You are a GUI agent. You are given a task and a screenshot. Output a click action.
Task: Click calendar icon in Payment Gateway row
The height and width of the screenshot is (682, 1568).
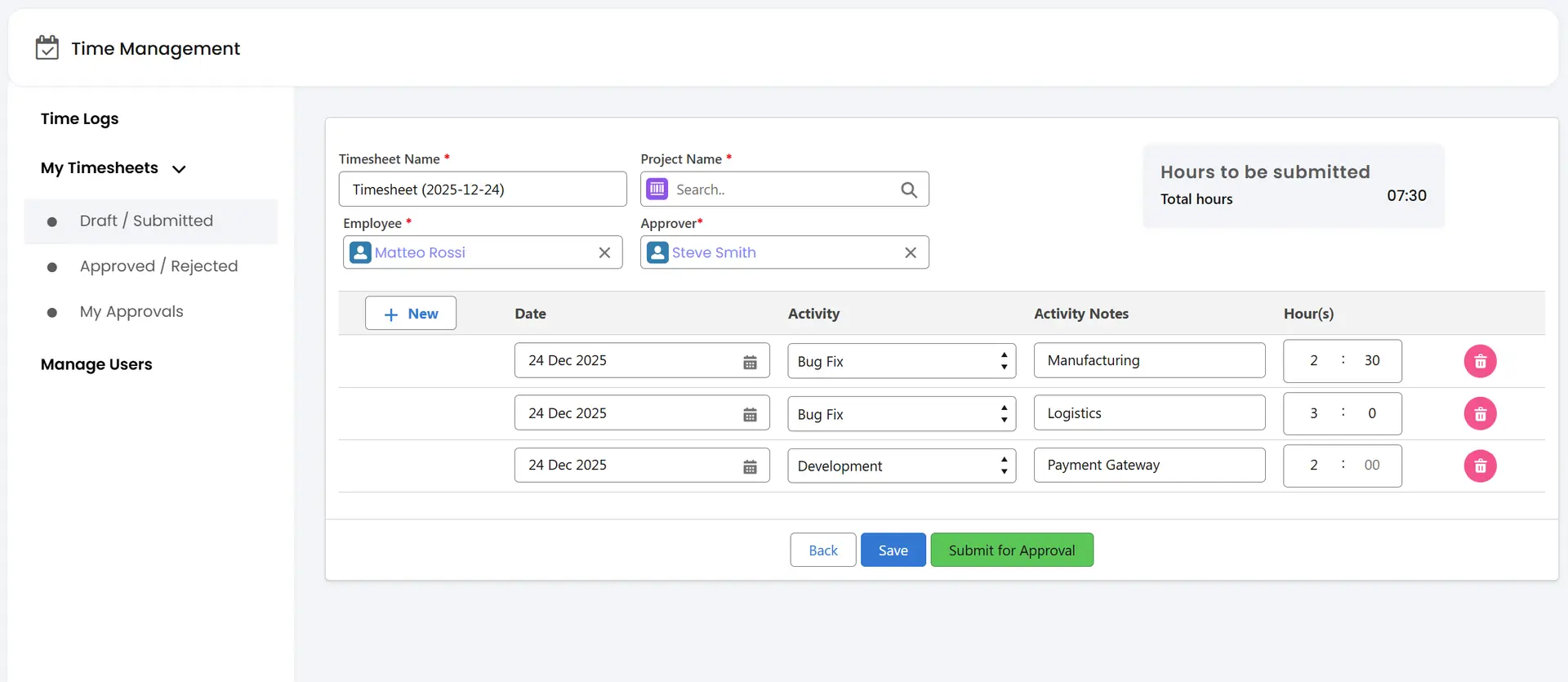[x=750, y=466]
